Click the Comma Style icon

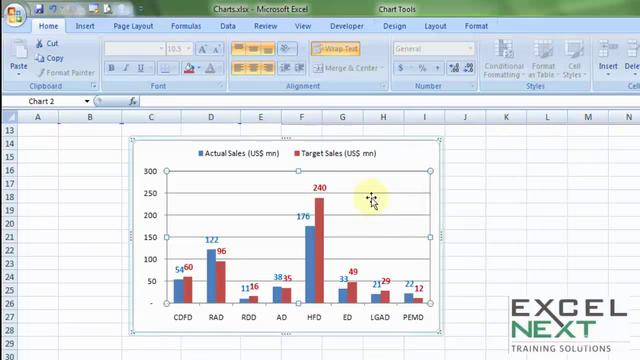(437, 68)
